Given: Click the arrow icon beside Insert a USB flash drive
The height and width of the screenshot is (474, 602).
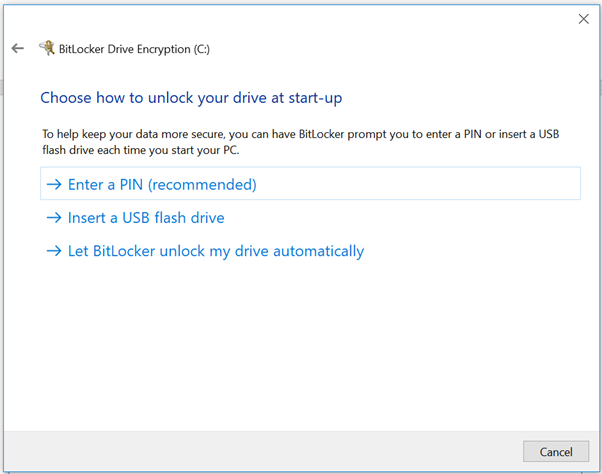Looking at the screenshot, I should (54, 218).
